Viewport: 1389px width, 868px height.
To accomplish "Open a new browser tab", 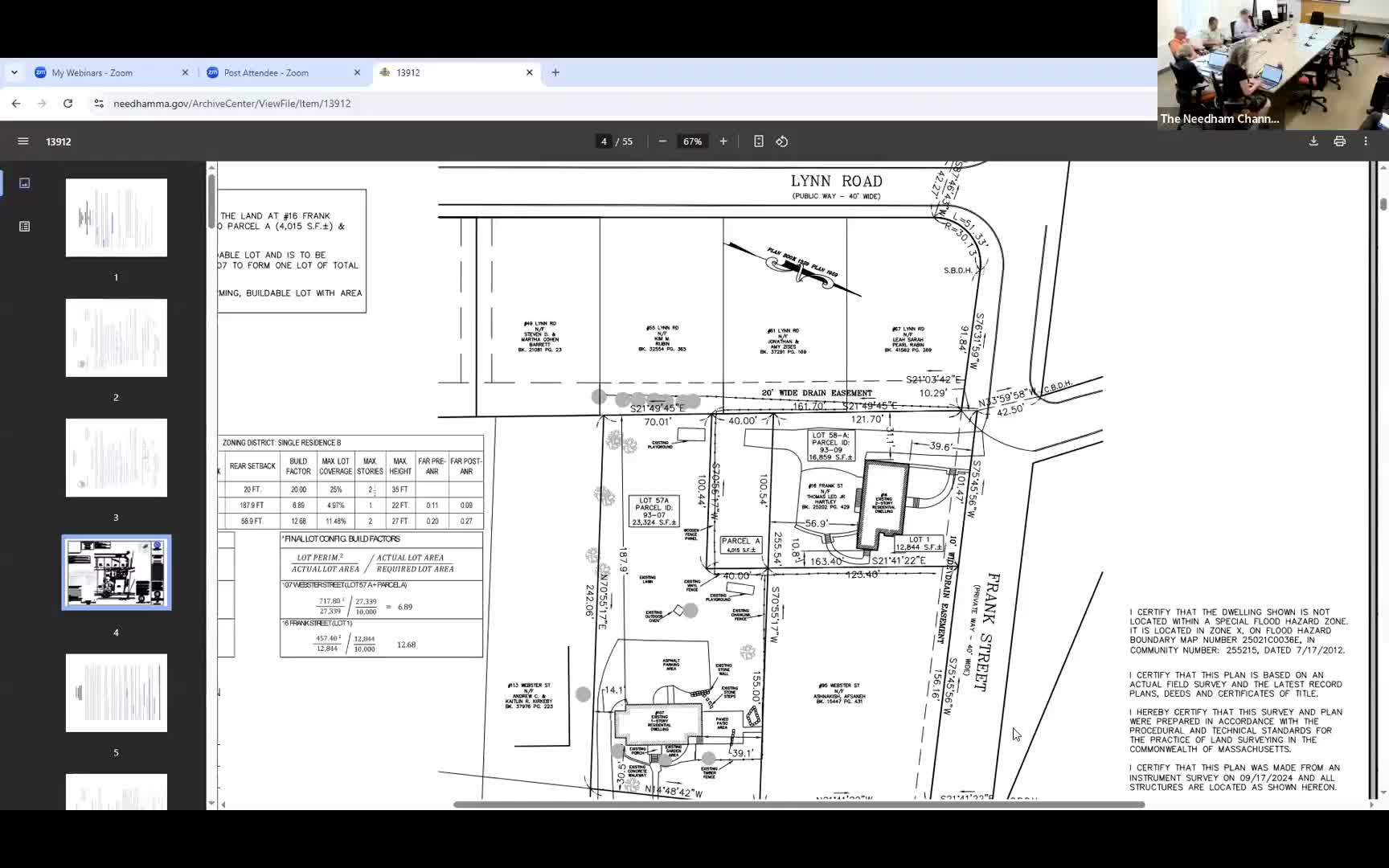I will coord(555,72).
